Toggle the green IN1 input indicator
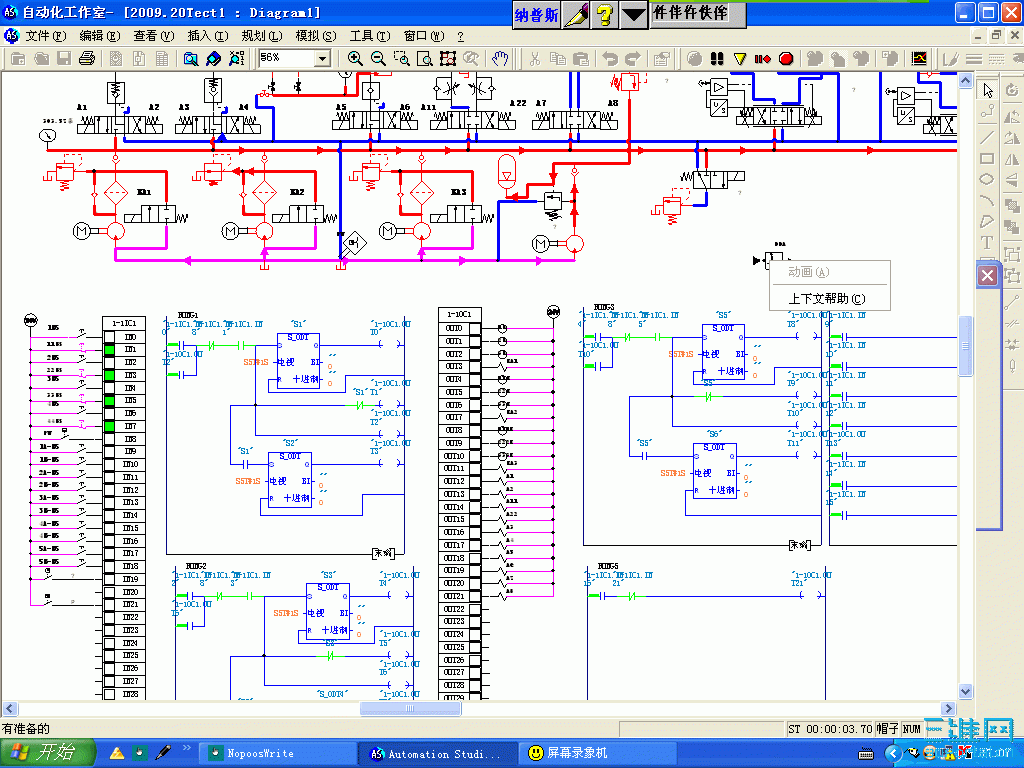Image resolution: width=1024 pixels, height=768 pixels. coord(110,350)
